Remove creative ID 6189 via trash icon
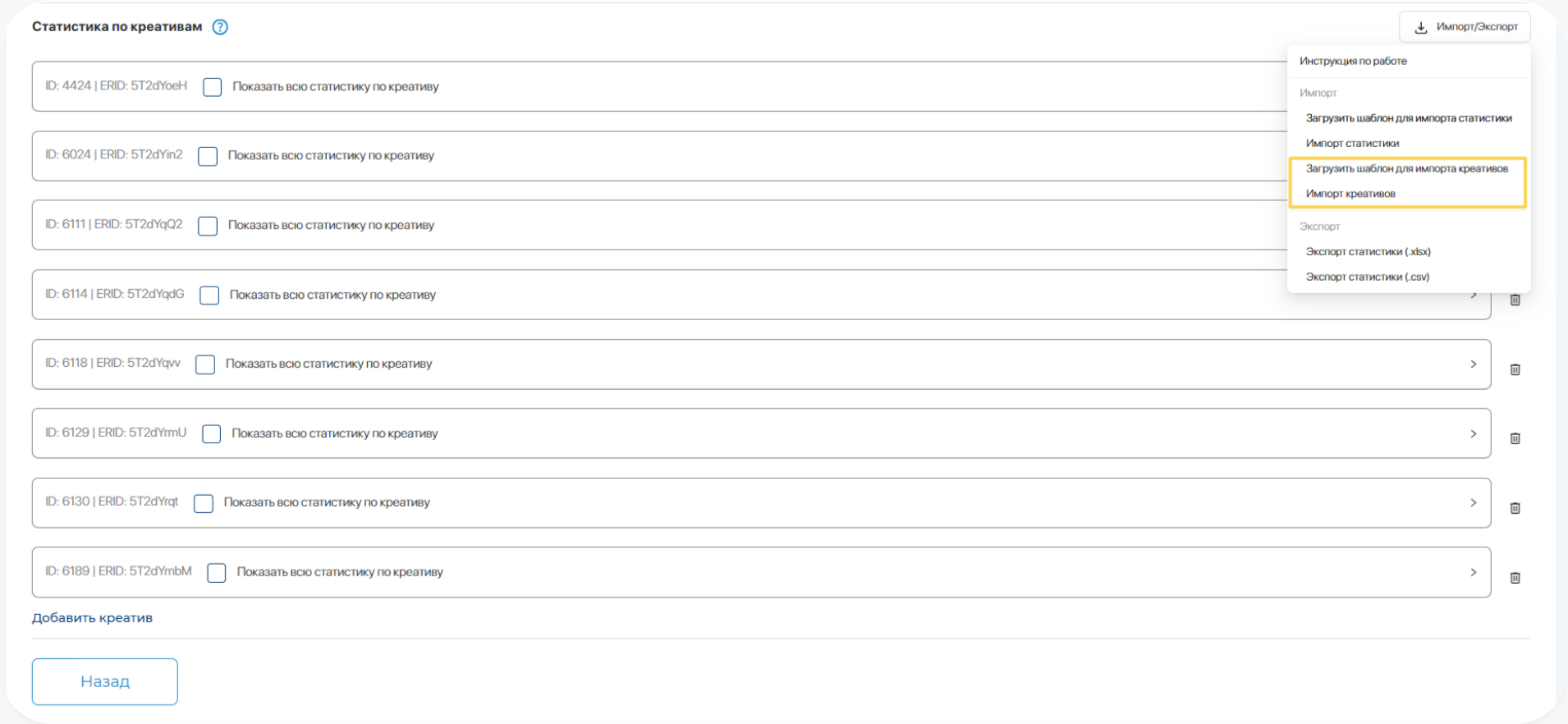This screenshot has width=1568, height=724. (x=1515, y=578)
